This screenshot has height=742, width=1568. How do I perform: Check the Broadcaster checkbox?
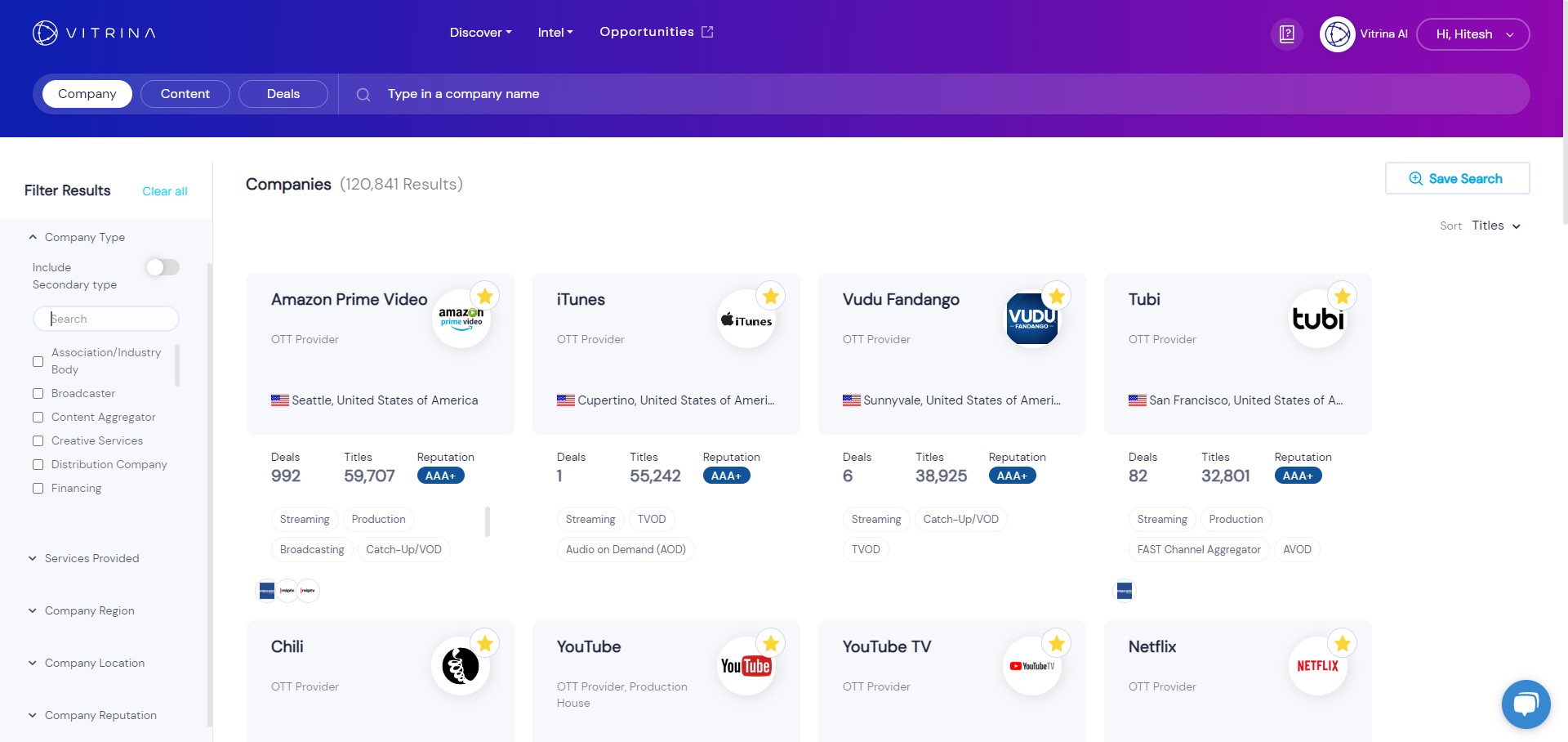[x=38, y=393]
